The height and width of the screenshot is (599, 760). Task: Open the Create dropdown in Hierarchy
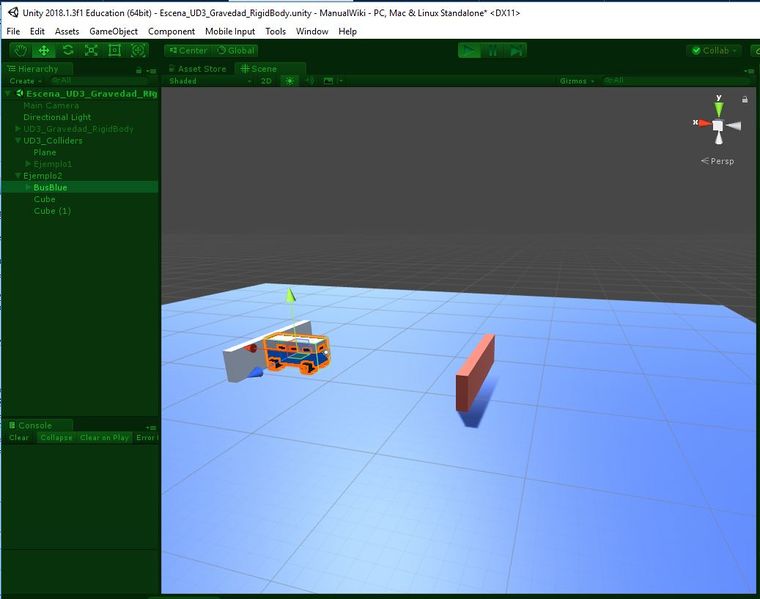point(25,81)
